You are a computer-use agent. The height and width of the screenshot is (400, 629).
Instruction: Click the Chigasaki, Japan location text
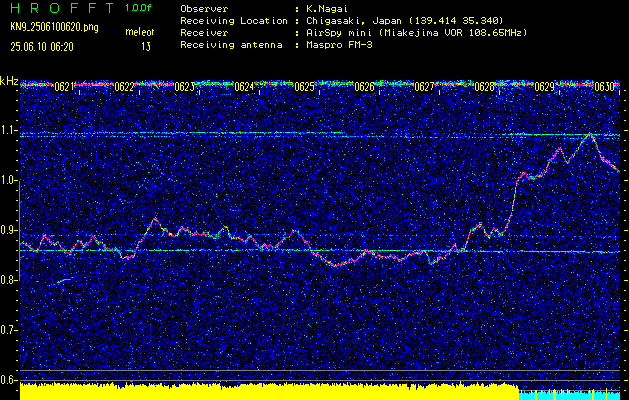point(405,20)
